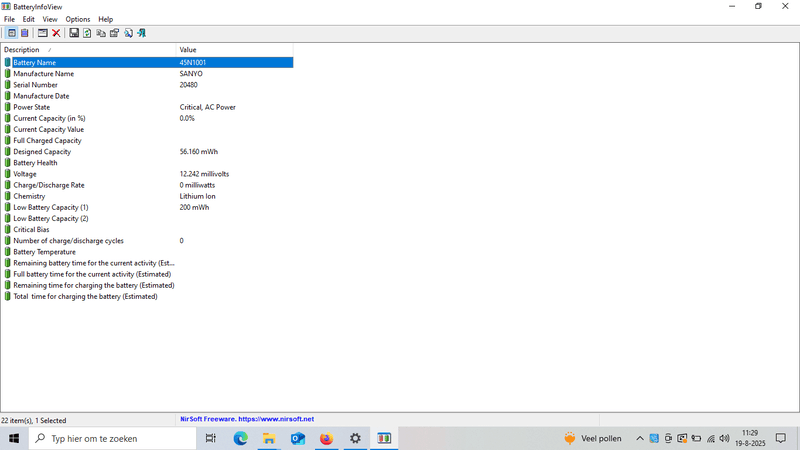This screenshot has width=800, height=450.
Task: Click the battery icon beside Manufacture Name
Action: click(x=7, y=73)
